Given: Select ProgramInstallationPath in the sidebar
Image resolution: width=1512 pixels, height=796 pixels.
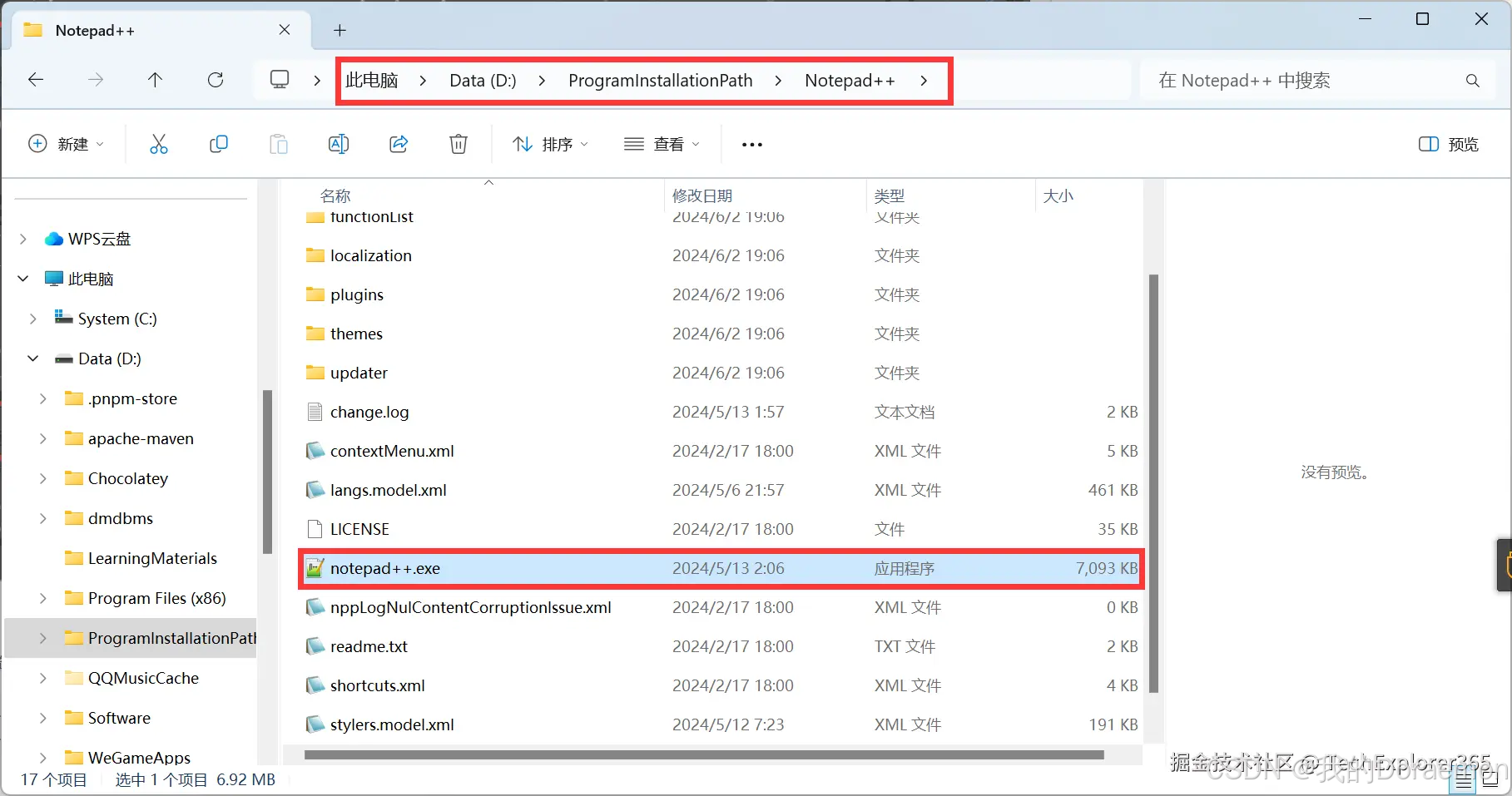Looking at the screenshot, I should point(131,638).
